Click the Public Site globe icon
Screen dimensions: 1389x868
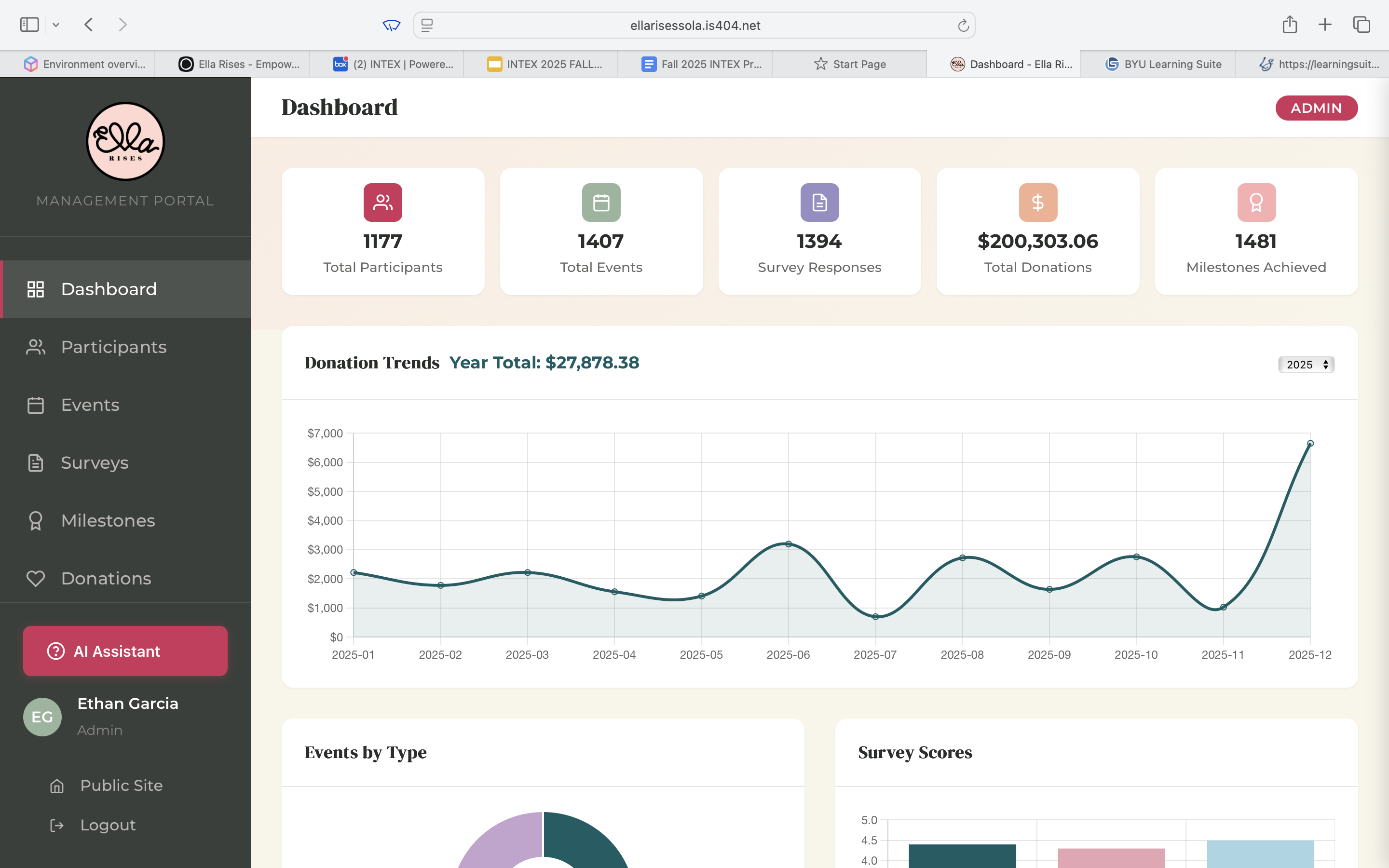pyautogui.click(x=57, y=786)
